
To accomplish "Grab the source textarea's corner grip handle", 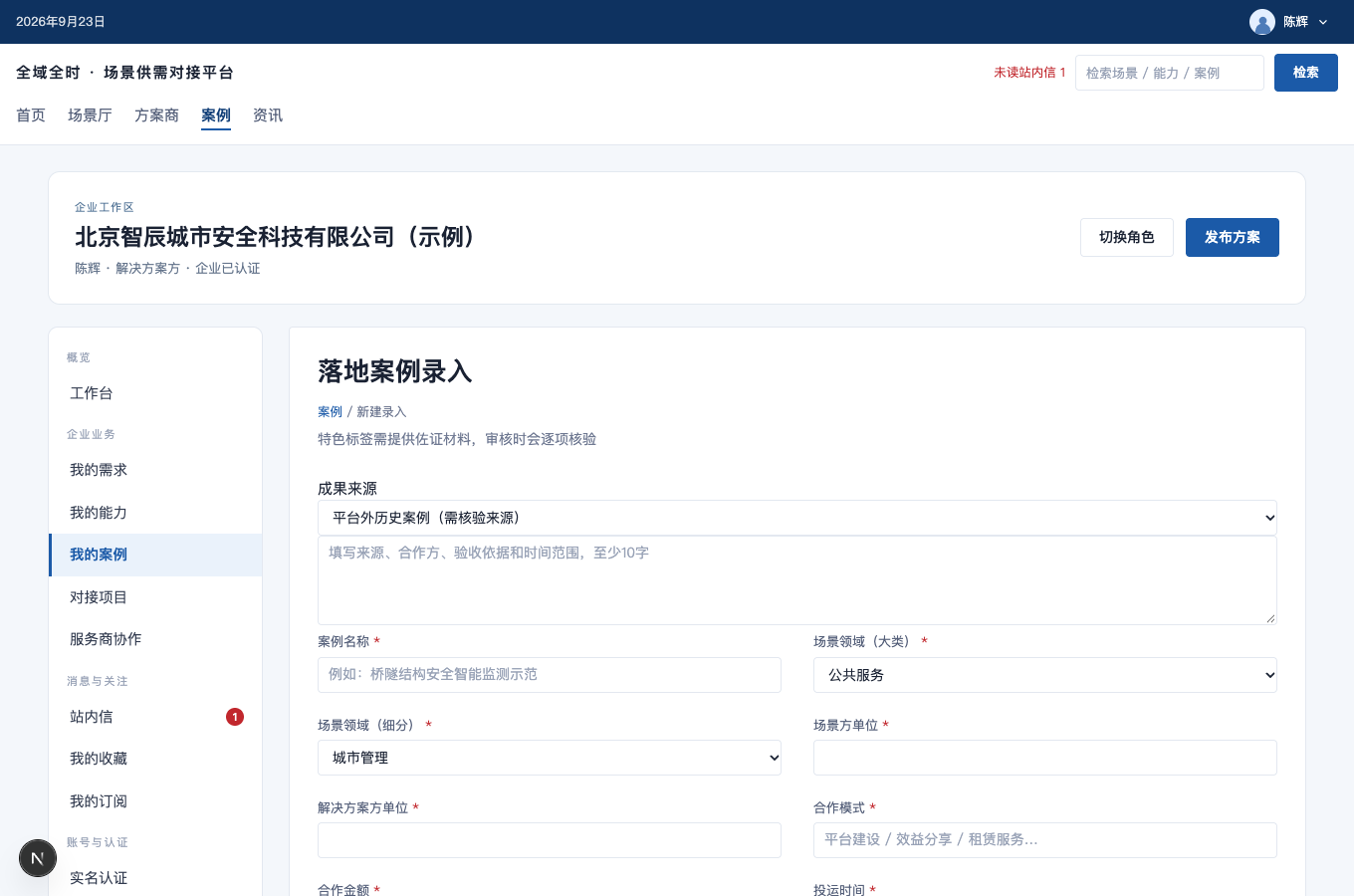I will click(x=1270, y=618).
